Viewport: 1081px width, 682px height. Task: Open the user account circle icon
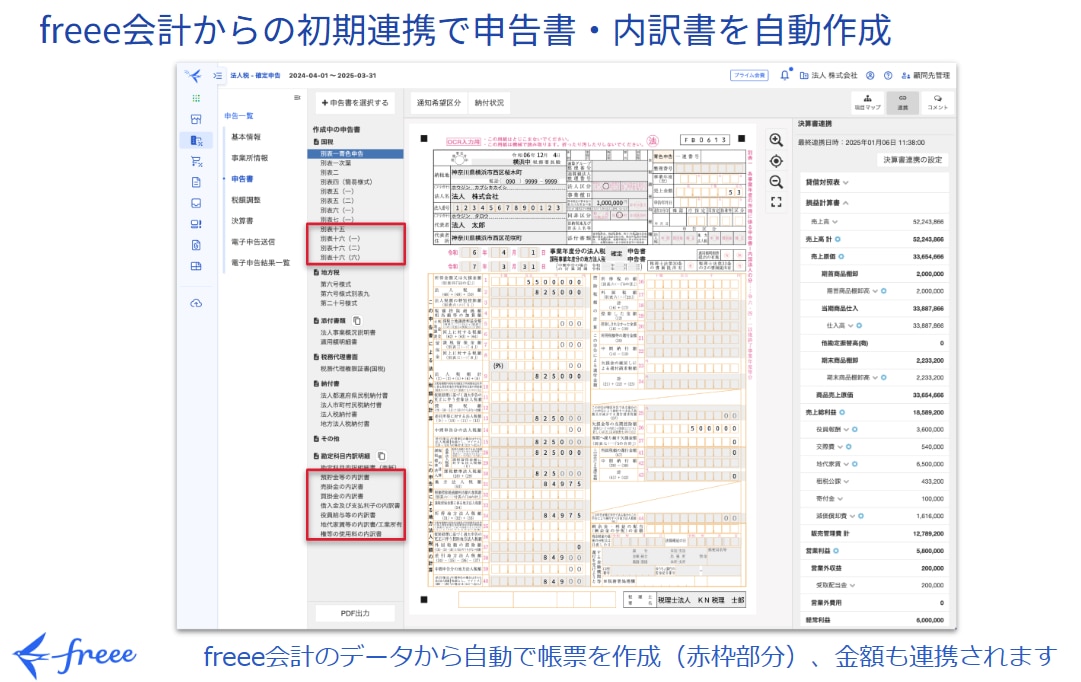click(870, 75)
